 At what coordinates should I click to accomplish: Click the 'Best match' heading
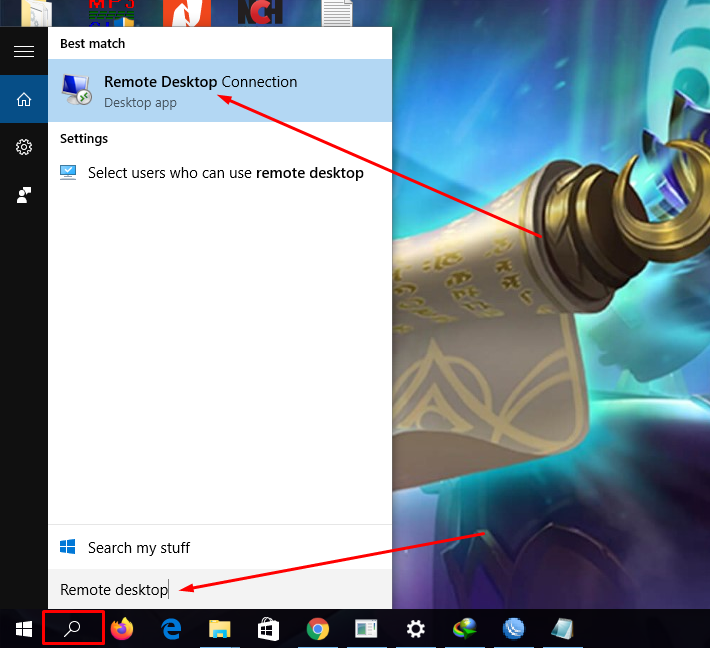tap(92, 43)
